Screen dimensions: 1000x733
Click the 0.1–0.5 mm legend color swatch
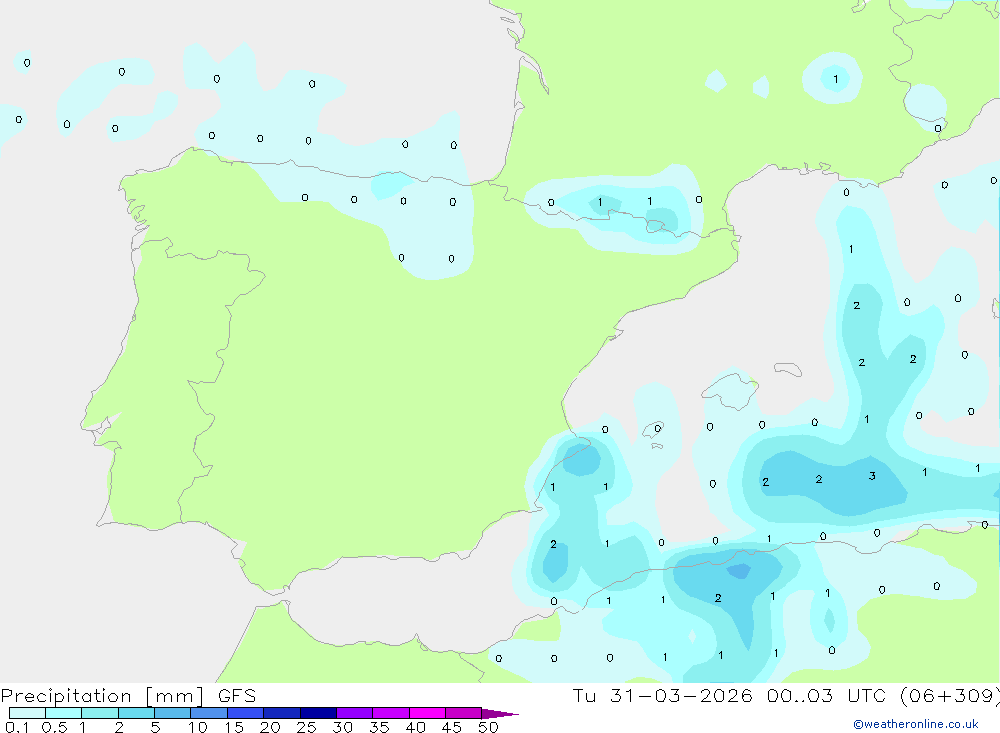pos(27,713)
